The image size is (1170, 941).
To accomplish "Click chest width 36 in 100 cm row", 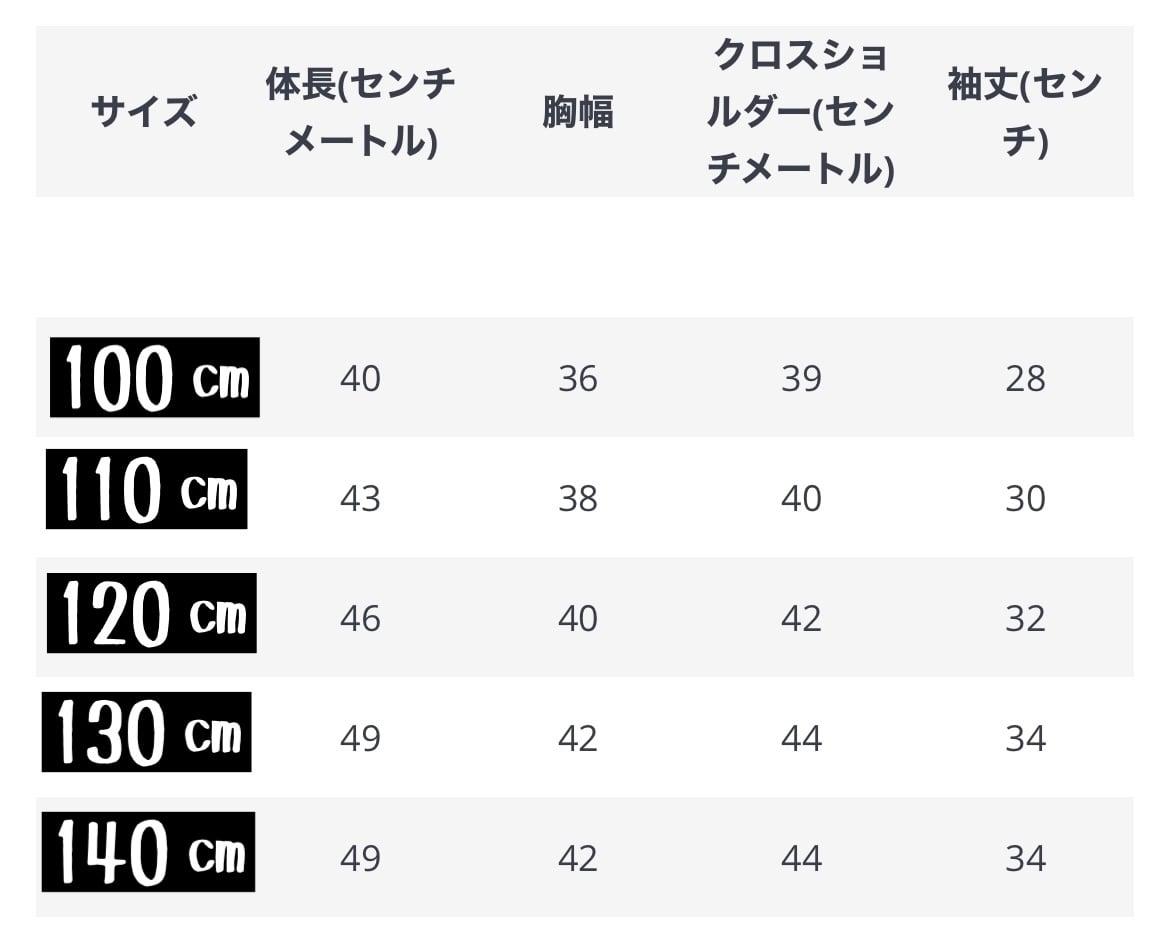I will pos(578,379).
